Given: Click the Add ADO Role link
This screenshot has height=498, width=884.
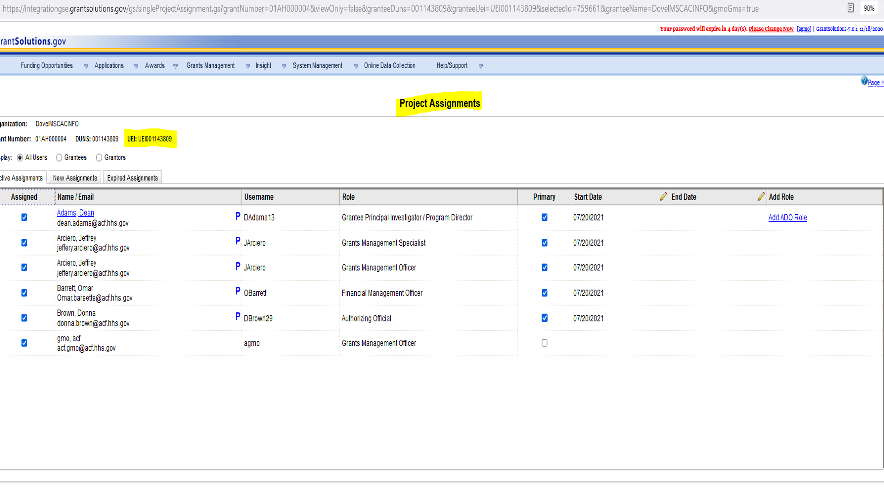Looking at the screenshot, I should click(787, 217).
